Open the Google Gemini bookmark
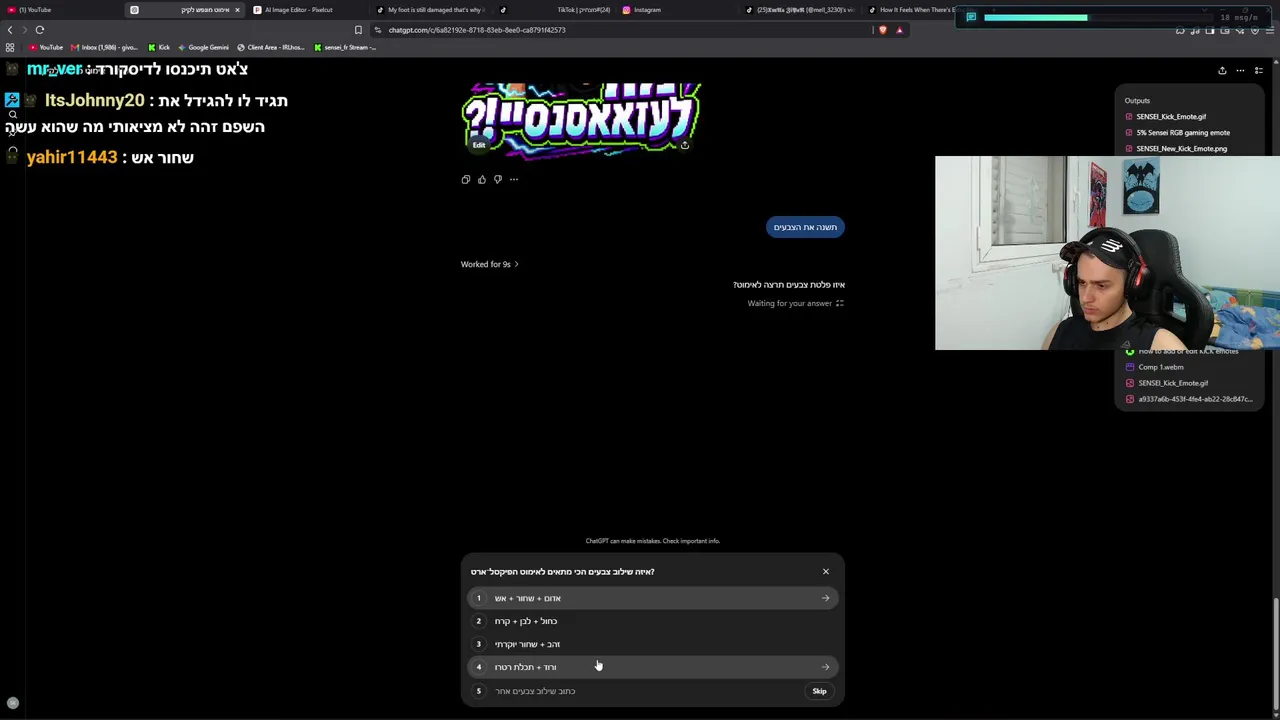Screen dimensions: 1280x720 click(x=204, y=47)
